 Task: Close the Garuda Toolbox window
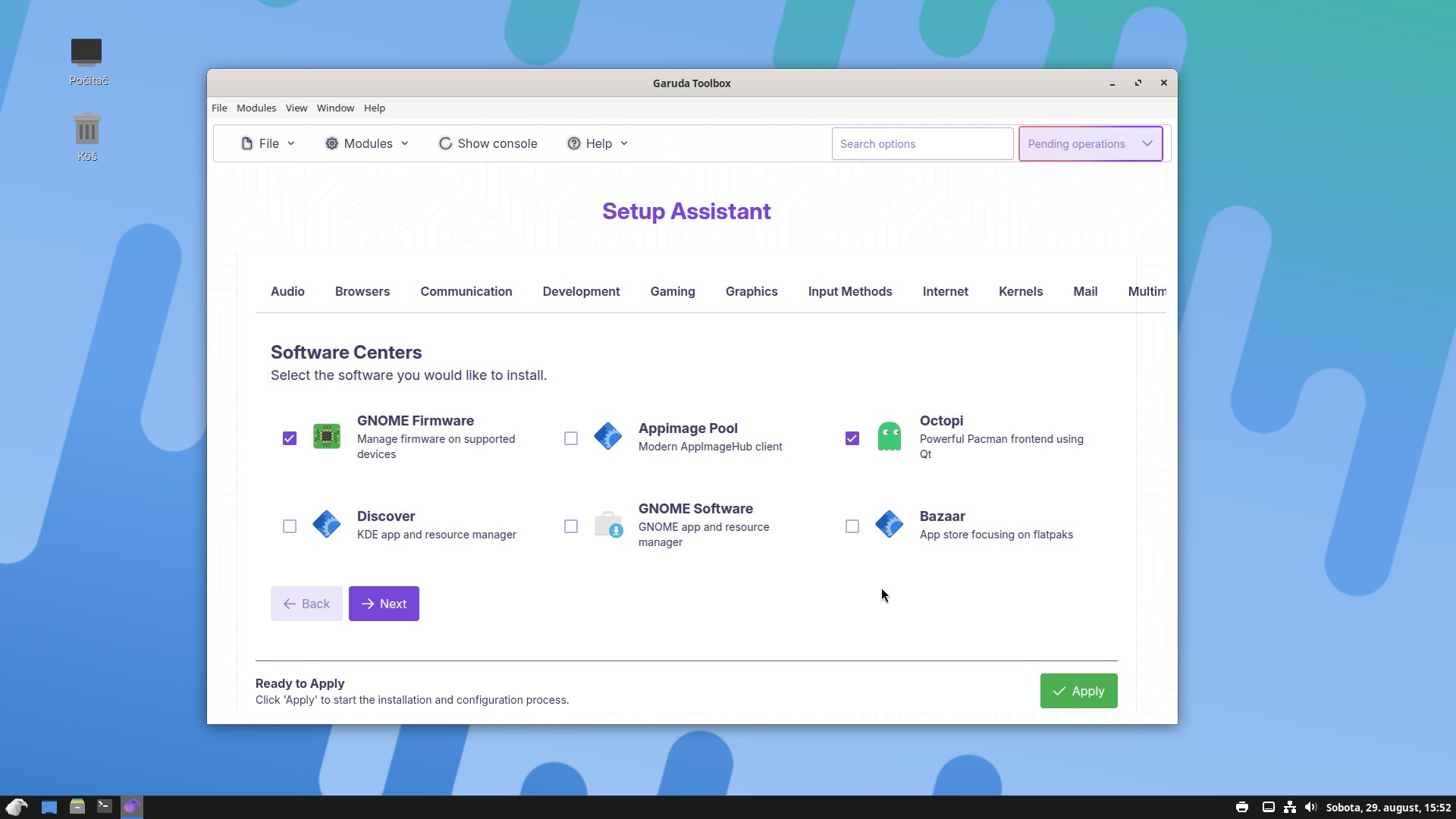(1164, 83)
